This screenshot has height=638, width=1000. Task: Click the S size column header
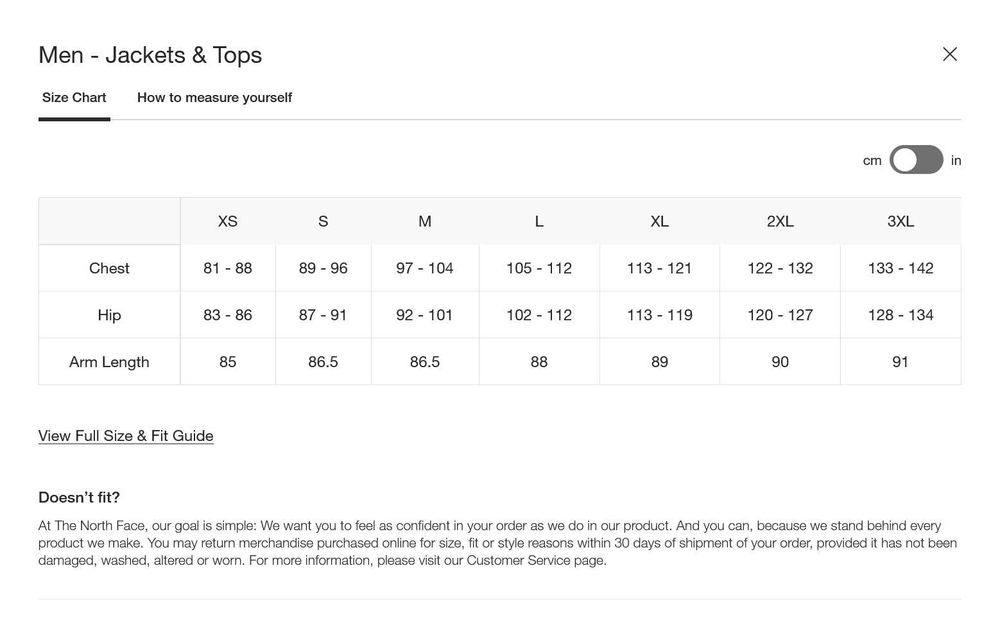tap(323, 221)
